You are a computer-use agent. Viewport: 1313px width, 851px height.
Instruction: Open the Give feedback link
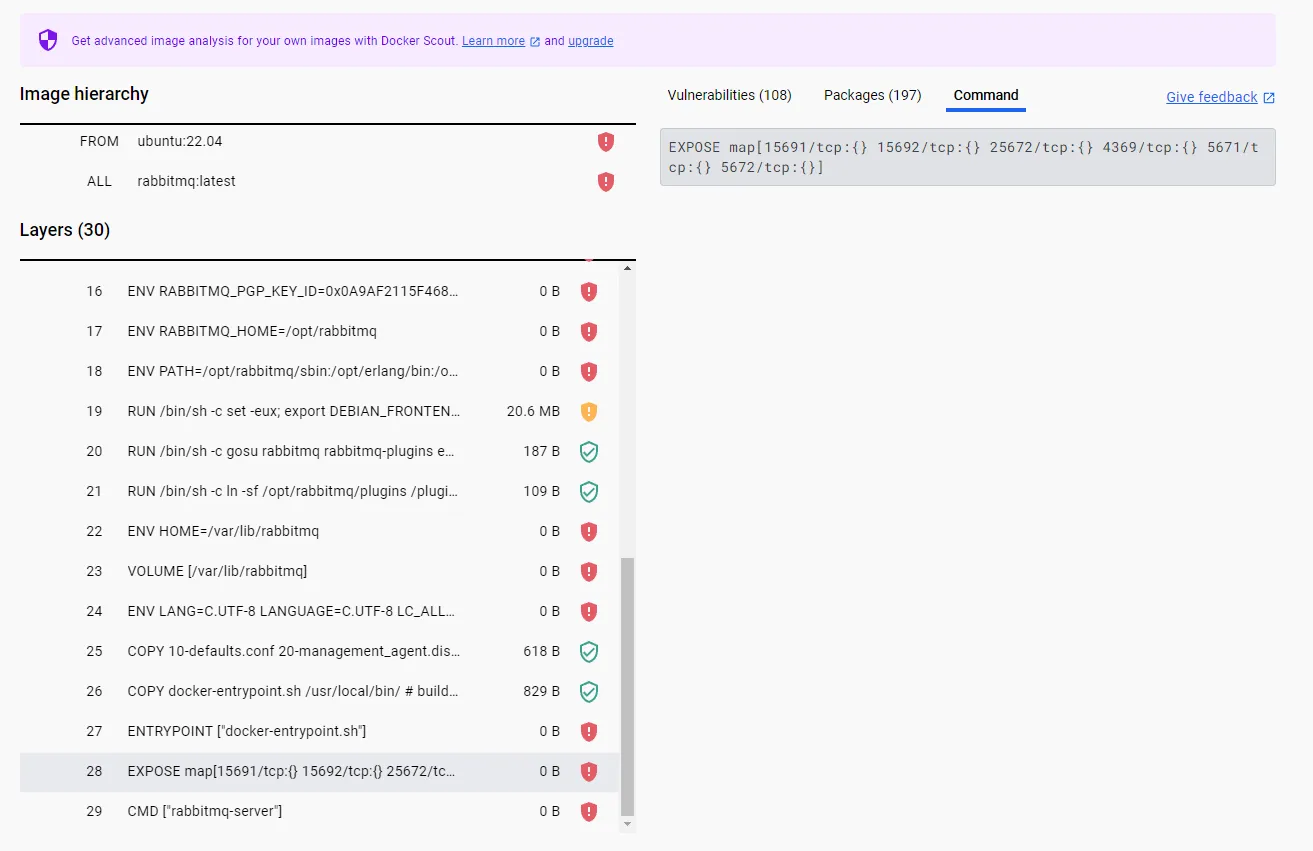(1210, 97)
